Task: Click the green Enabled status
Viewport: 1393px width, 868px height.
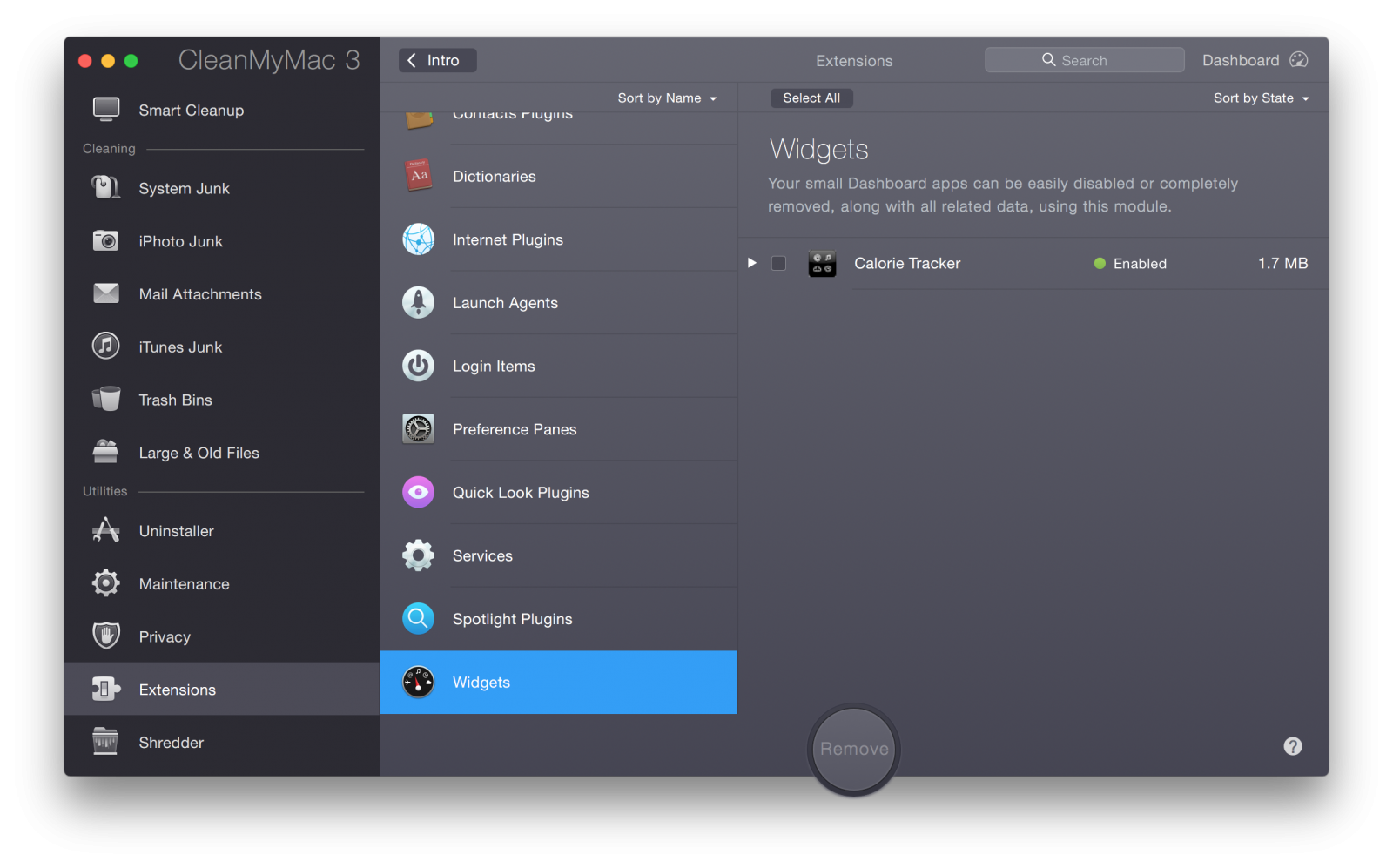Action: click(x=1130, y=264)
